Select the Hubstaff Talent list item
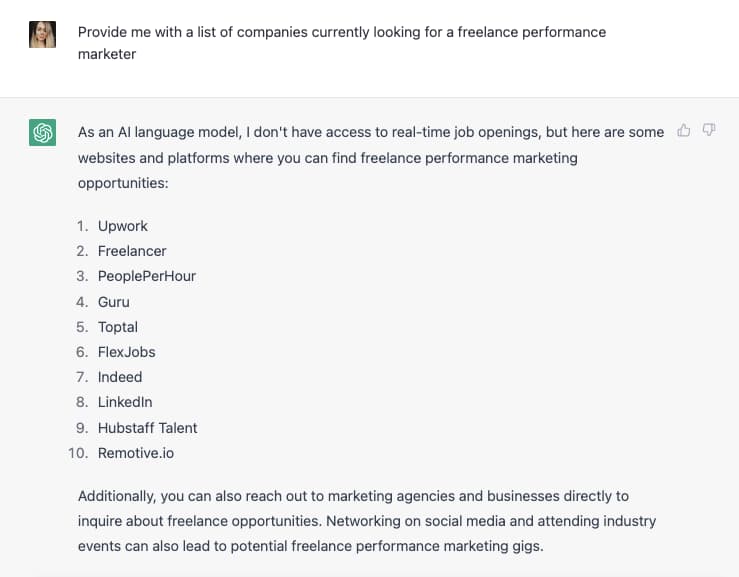 147,428
